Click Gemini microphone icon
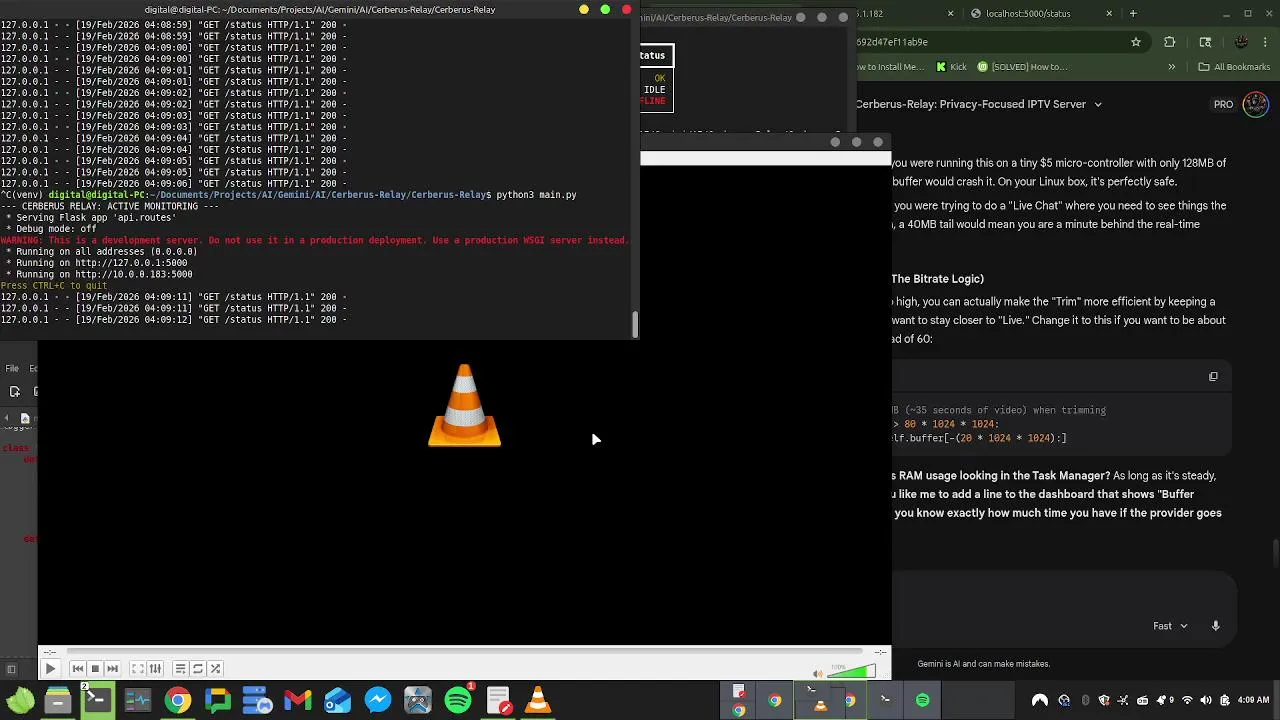 click(1216, 626)
